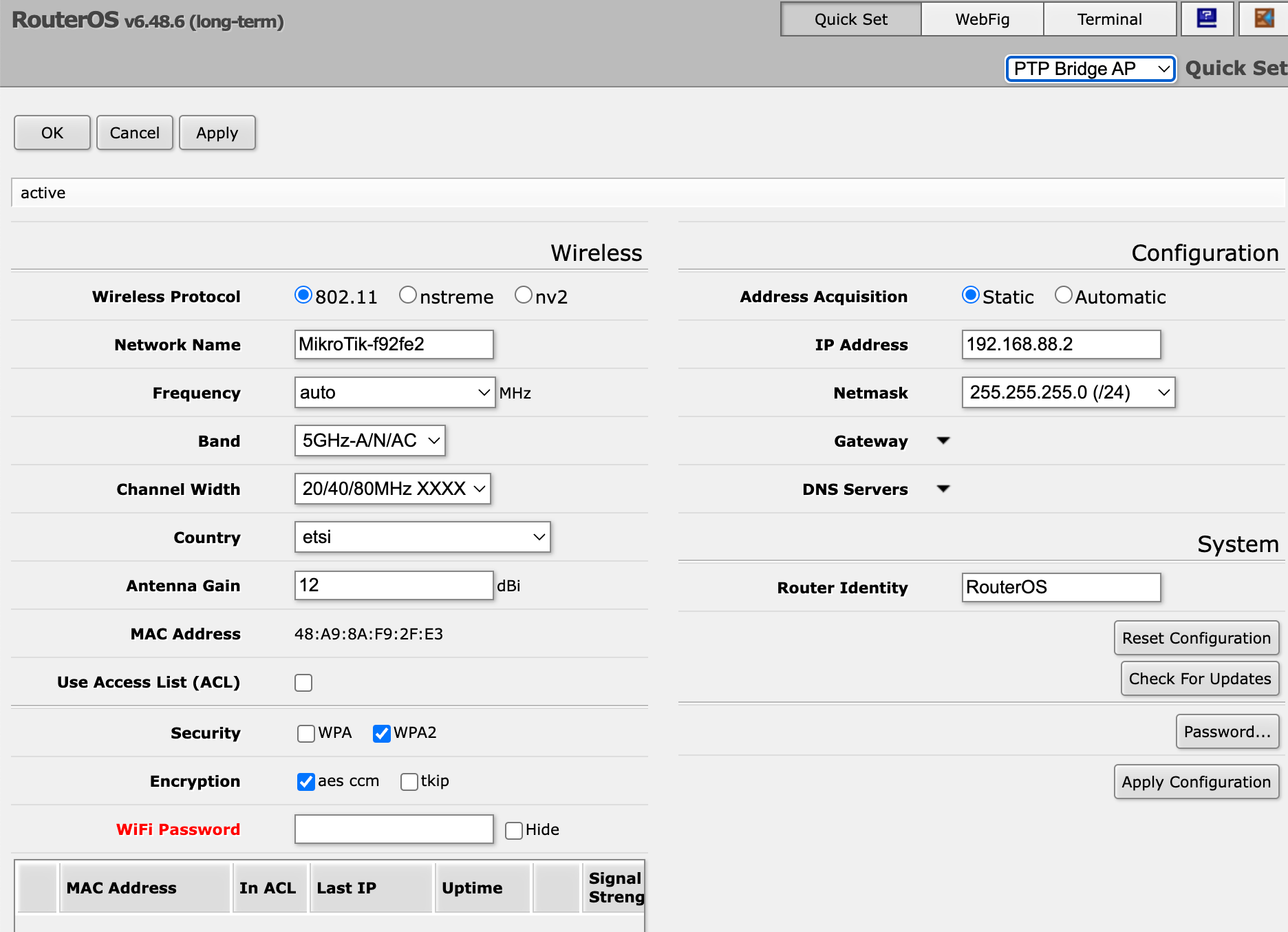Switch Address Acquisition to Automatic
Screen dimensions: 1288x932
(x=1064, y=295)
